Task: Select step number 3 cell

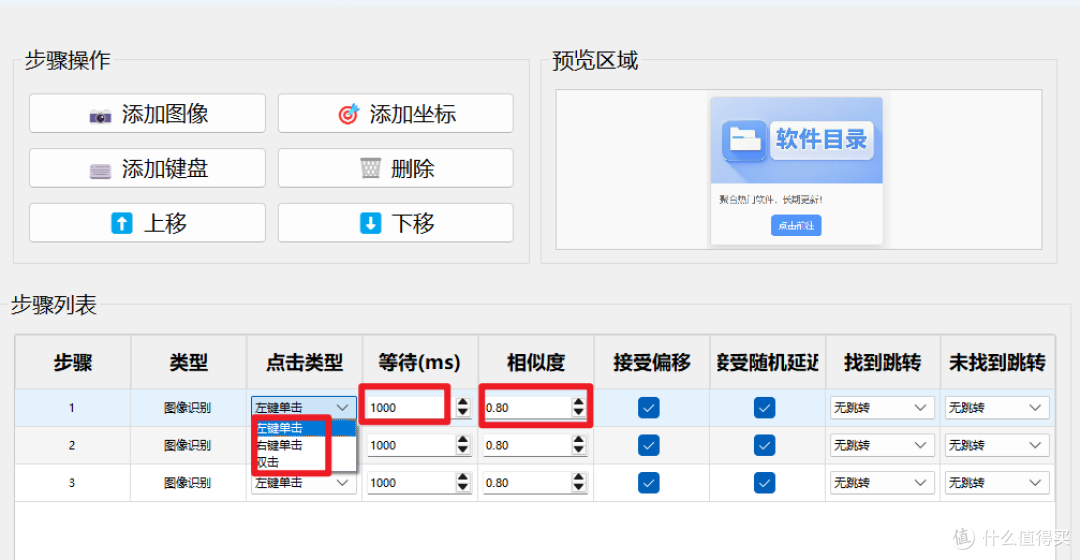Action: click(72, 483)
